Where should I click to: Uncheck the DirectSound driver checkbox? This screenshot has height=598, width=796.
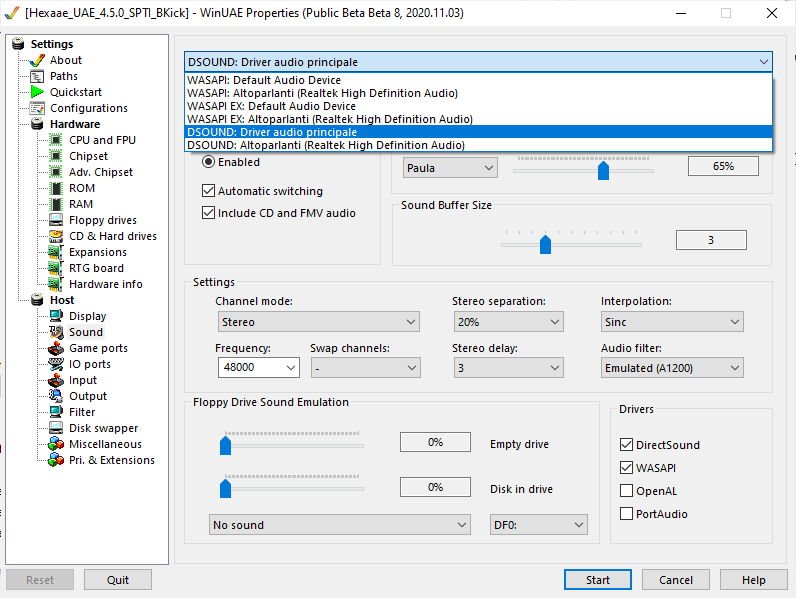pyautogui.click(x=626, y=445)
